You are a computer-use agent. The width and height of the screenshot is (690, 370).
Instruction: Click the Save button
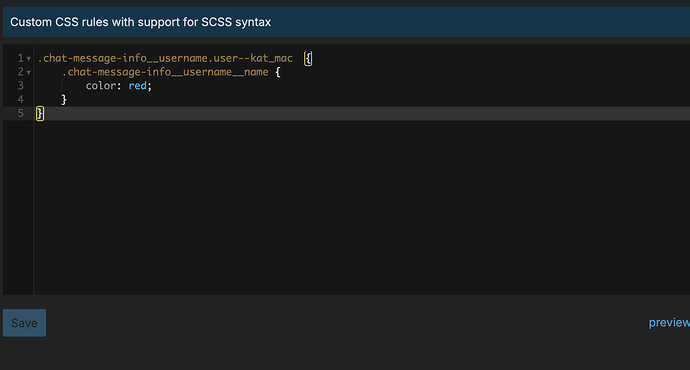[24, 323]
